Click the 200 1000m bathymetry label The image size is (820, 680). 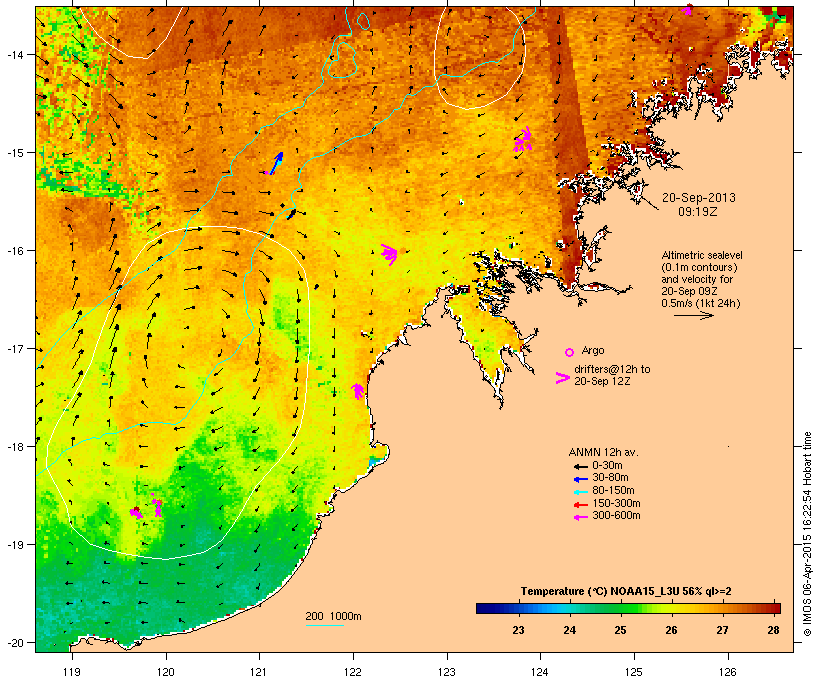(x=333, y=616)
